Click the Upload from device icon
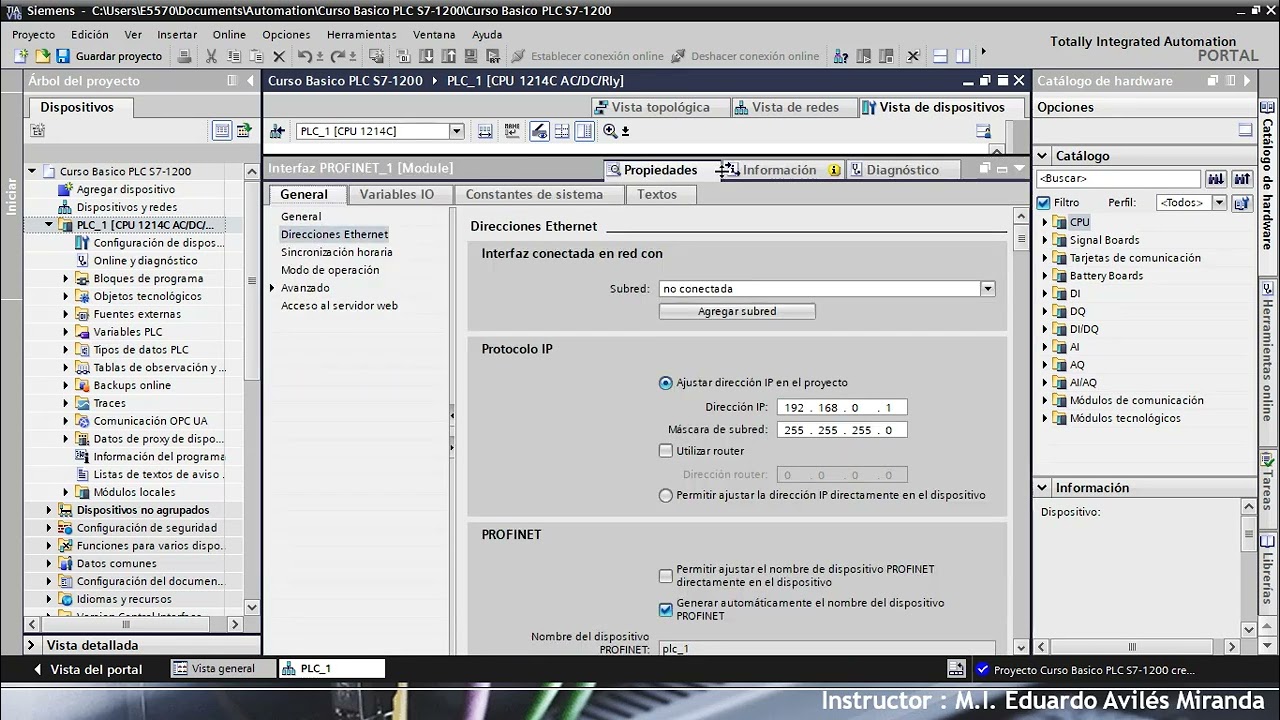1280x720 pixels. pos(449,57)
